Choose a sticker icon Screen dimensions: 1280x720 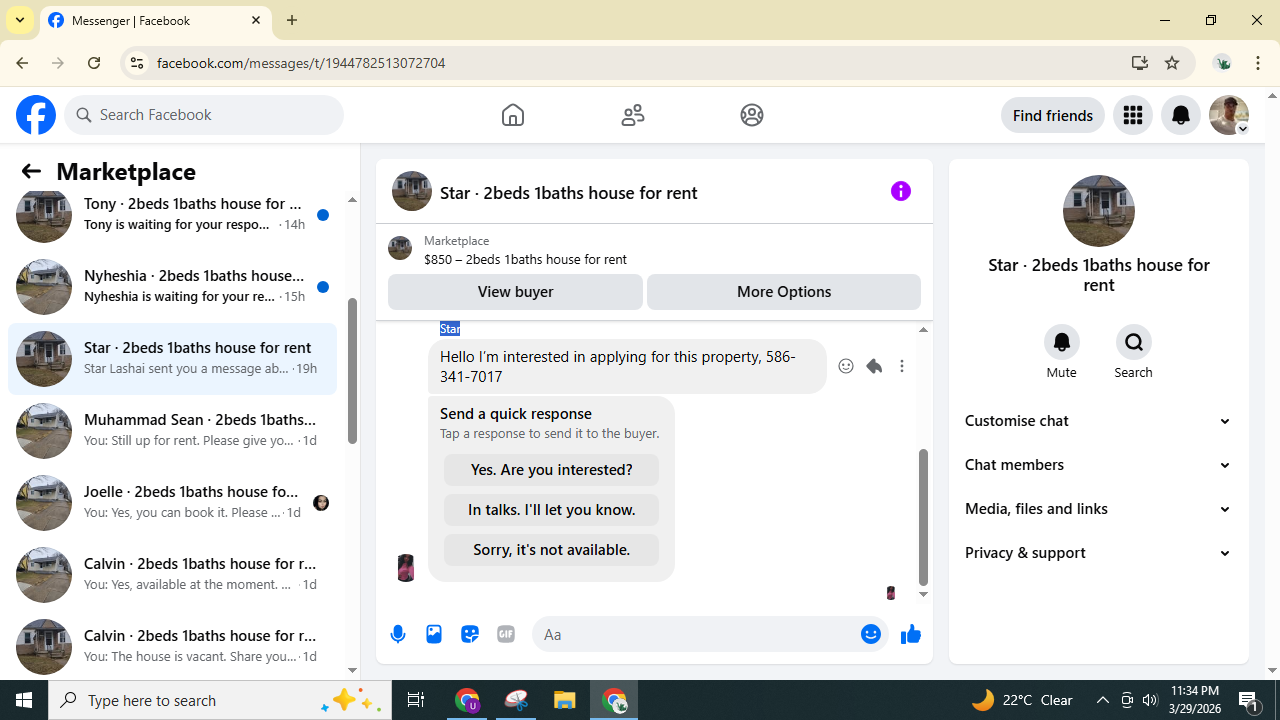[470, 634]
